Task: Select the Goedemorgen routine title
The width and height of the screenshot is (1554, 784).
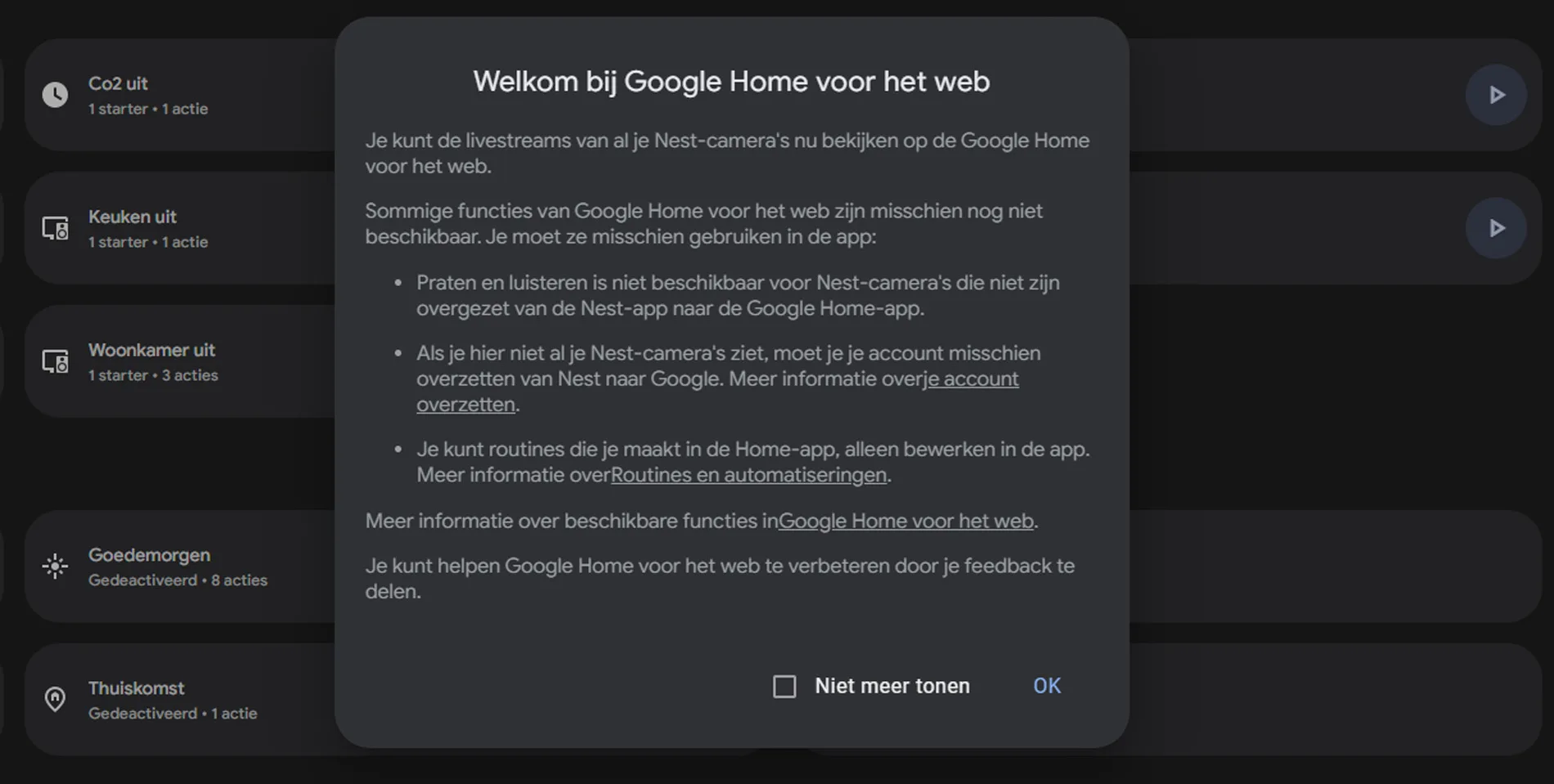Action: point(149,555)
